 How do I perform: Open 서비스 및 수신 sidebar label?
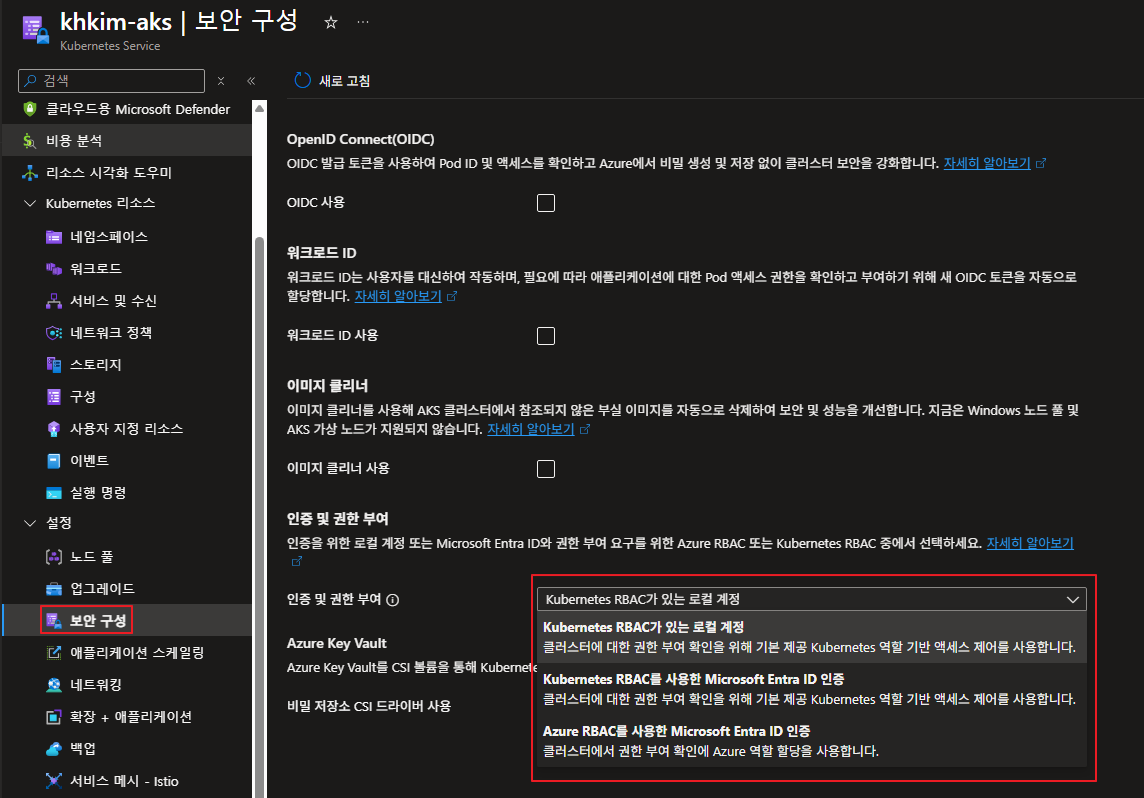coord(113,301)
